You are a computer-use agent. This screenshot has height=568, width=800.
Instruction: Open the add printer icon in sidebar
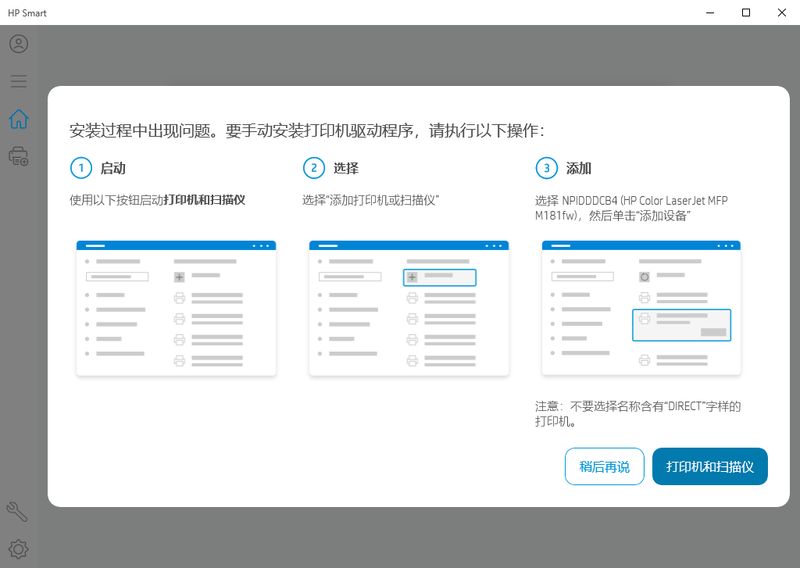point(18,156)
